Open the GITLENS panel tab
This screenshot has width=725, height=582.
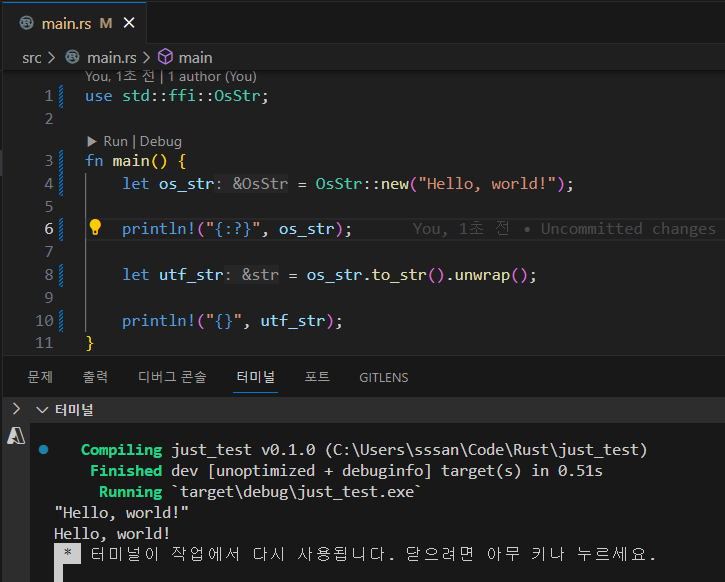[383, 377]
